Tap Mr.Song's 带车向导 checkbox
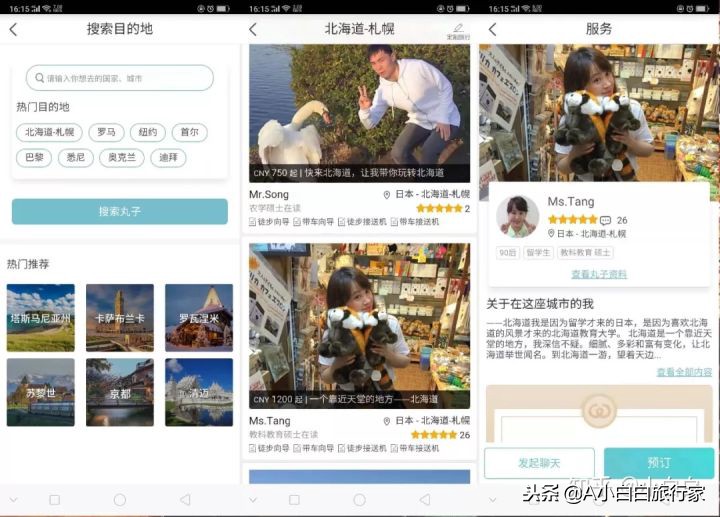 click(x=297, y=222)
